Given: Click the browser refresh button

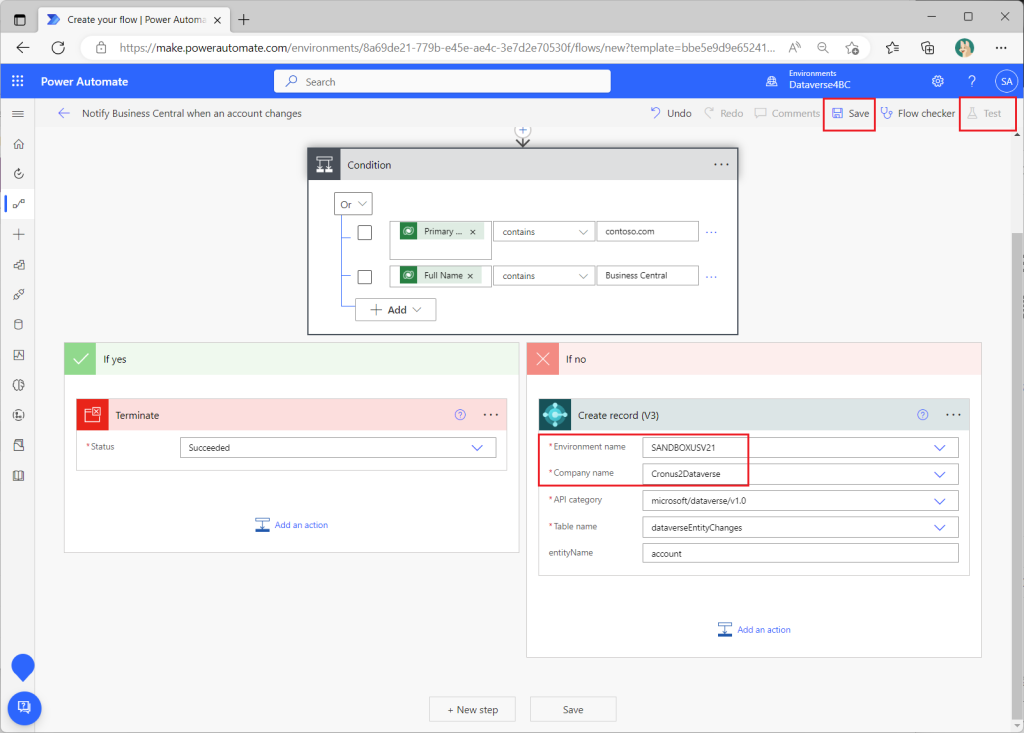Looking at the screenshot, I should click(x=58, y=48).
